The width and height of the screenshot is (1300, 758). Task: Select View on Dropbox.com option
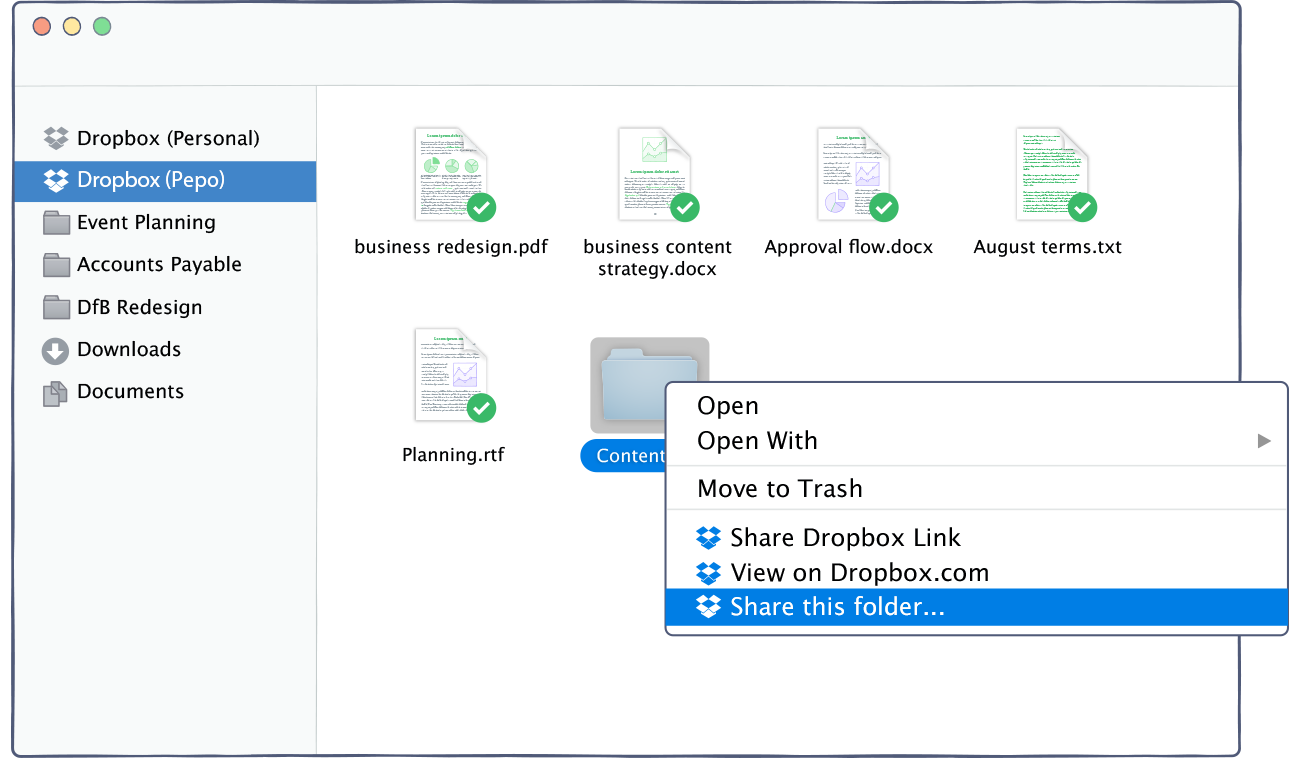pos(858,573)
